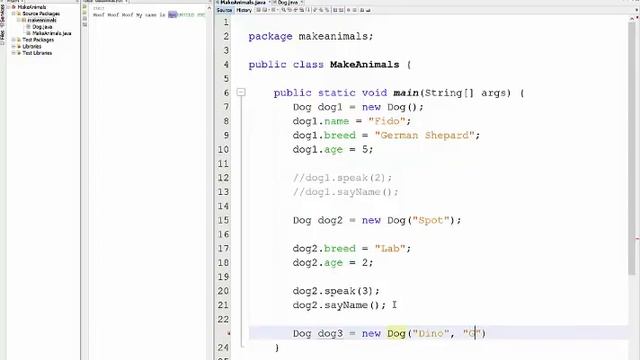This screenshot has width=640, height=360.
Task: Collapse the Source Packages node
Action: pyautogui.click(x=13, y=13)
